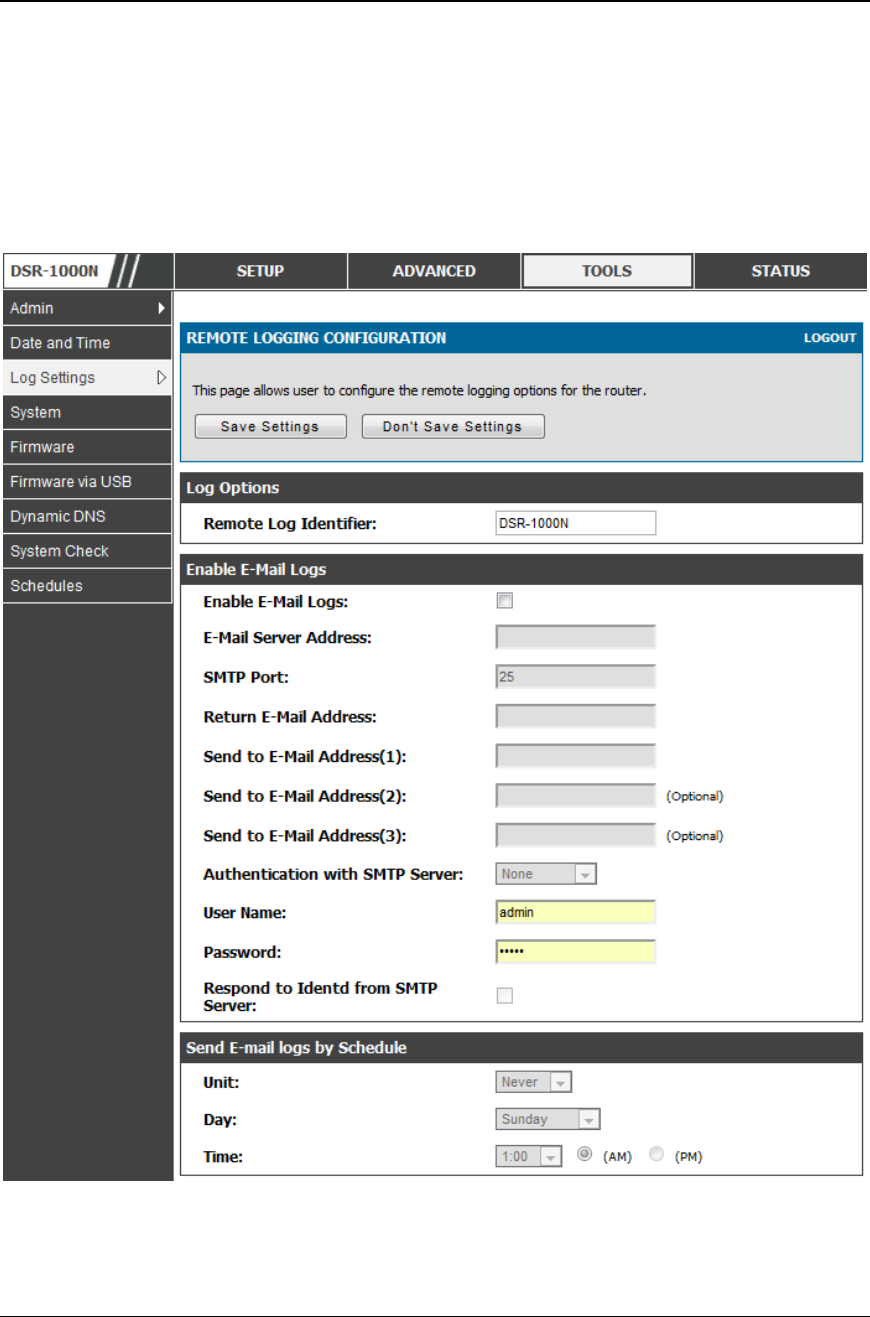Open System Check page
870x1317 pixels.
(x=87, y=551)
